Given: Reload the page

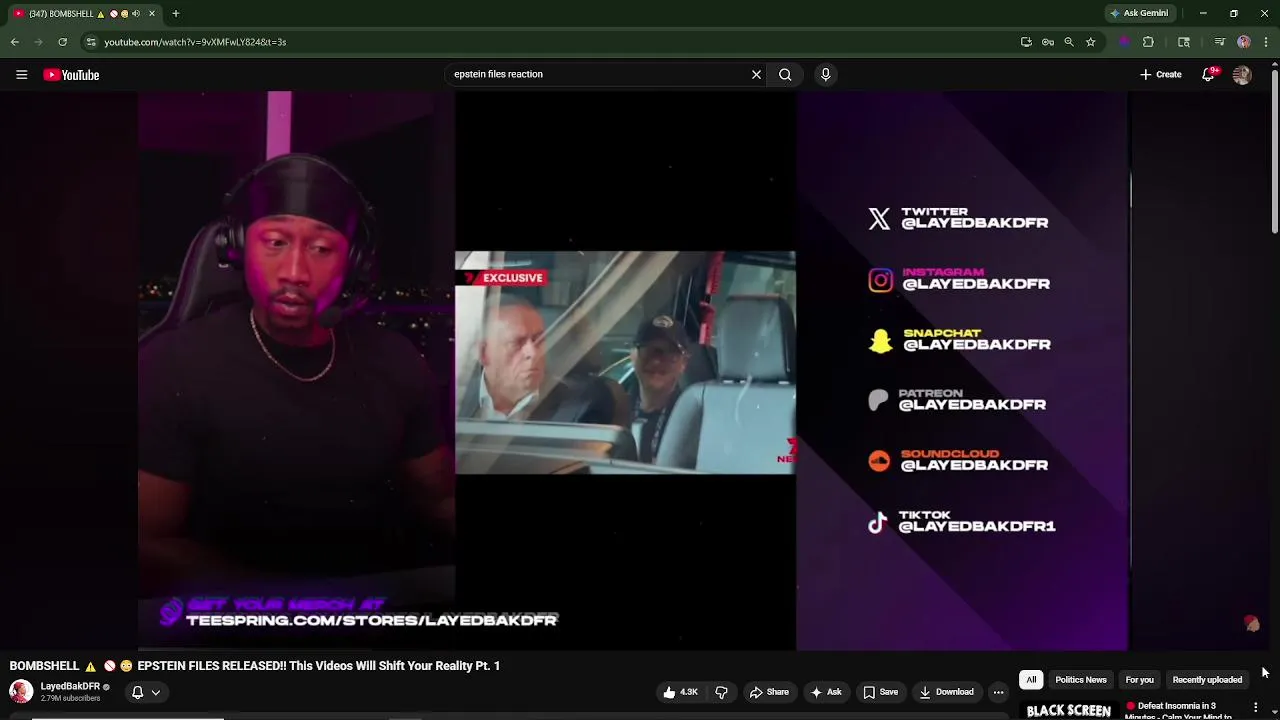Looking at the screenshot, I should 62,42.
